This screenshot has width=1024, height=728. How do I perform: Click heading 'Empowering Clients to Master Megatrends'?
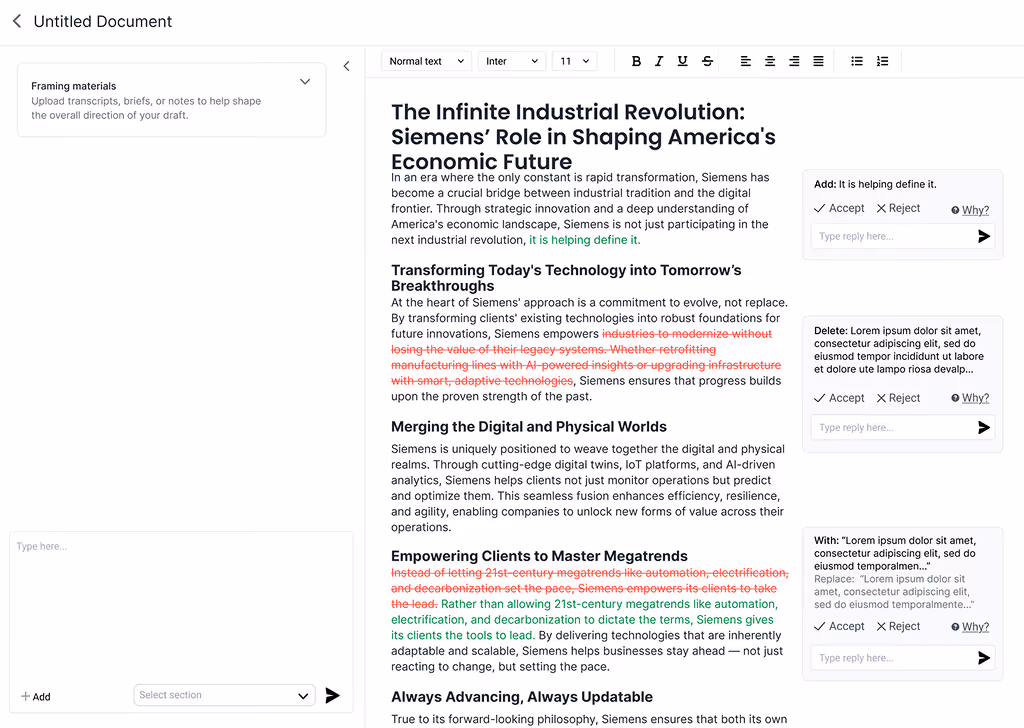tap(539, 556)
